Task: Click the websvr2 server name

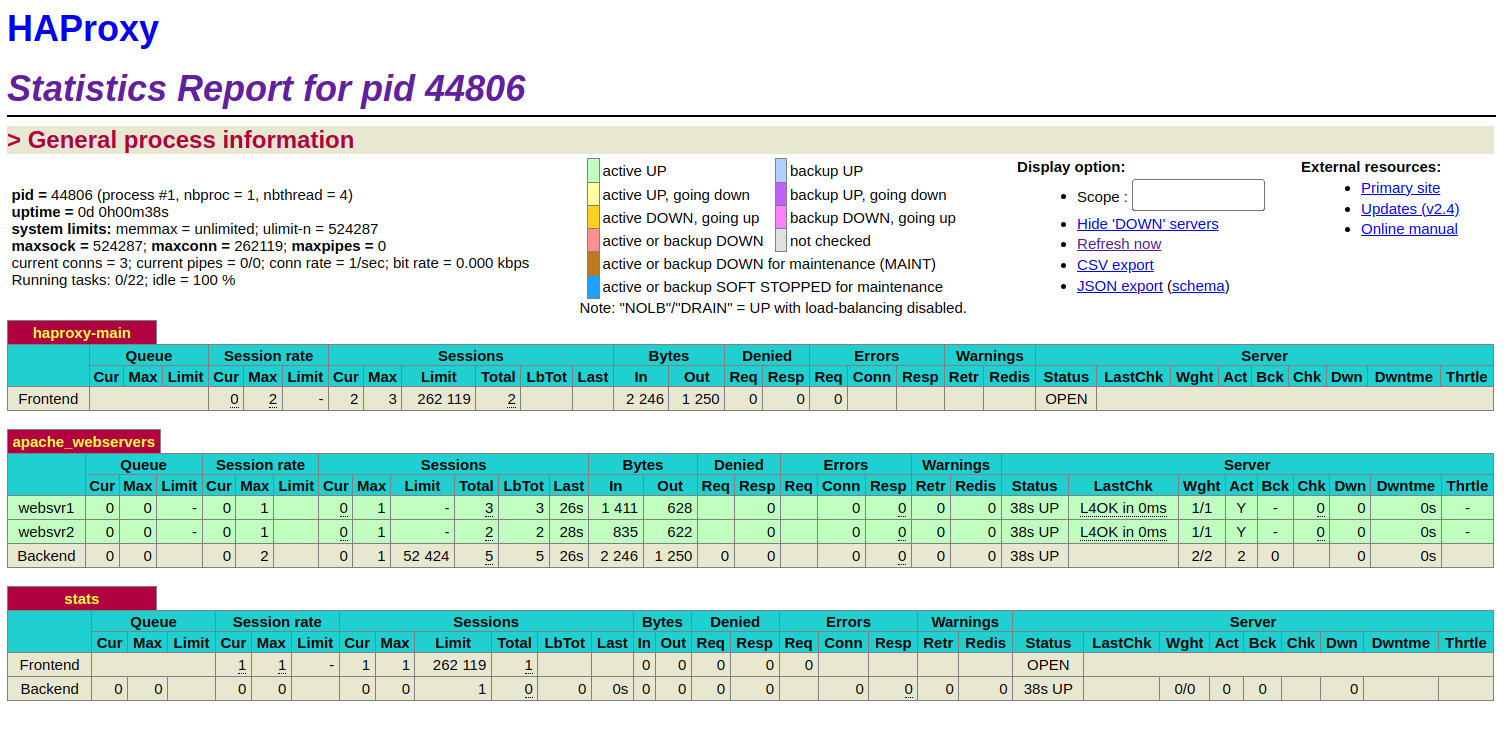Action: tap(46, 532)
